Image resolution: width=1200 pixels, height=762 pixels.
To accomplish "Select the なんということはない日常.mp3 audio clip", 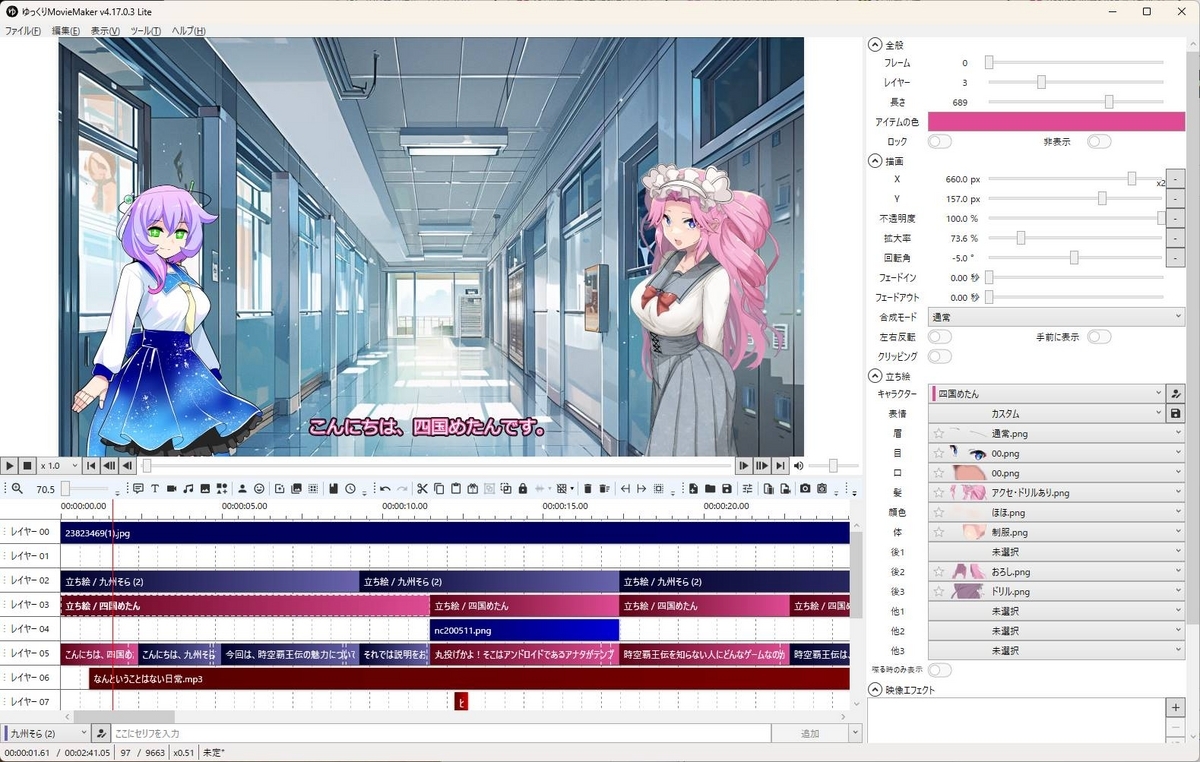I will 469,679.
